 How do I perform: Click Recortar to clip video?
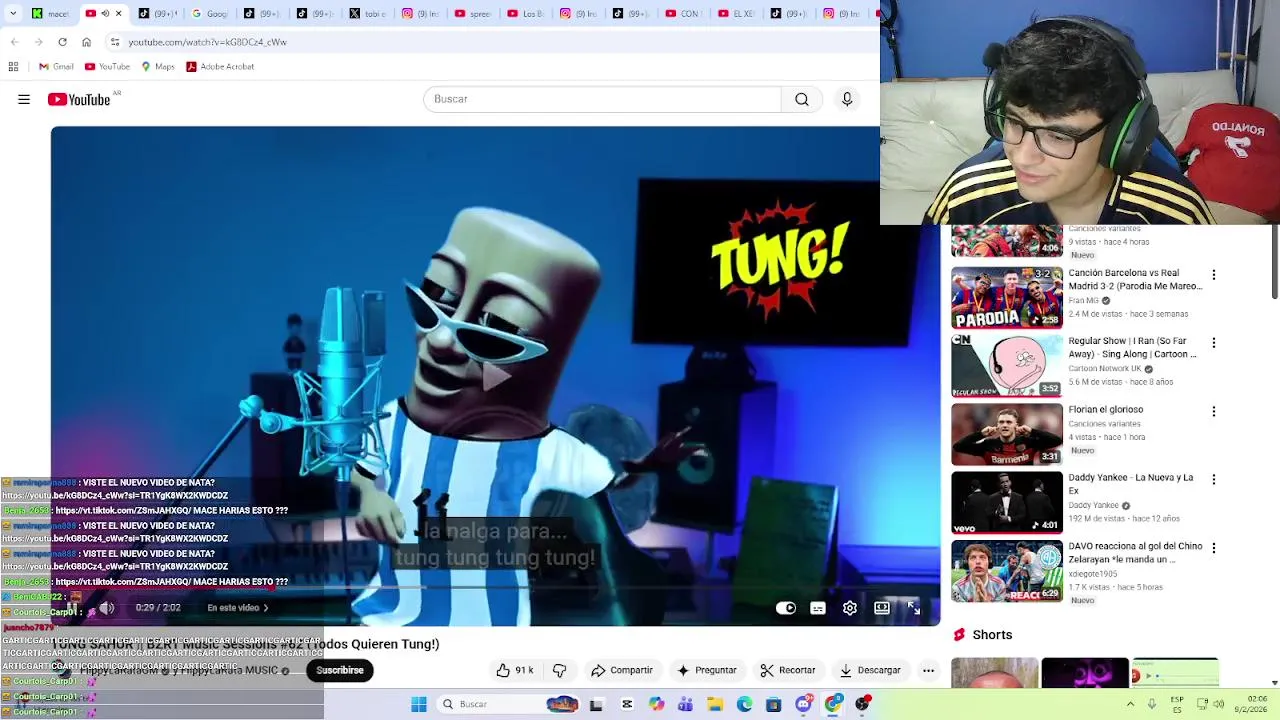(787, 670)
